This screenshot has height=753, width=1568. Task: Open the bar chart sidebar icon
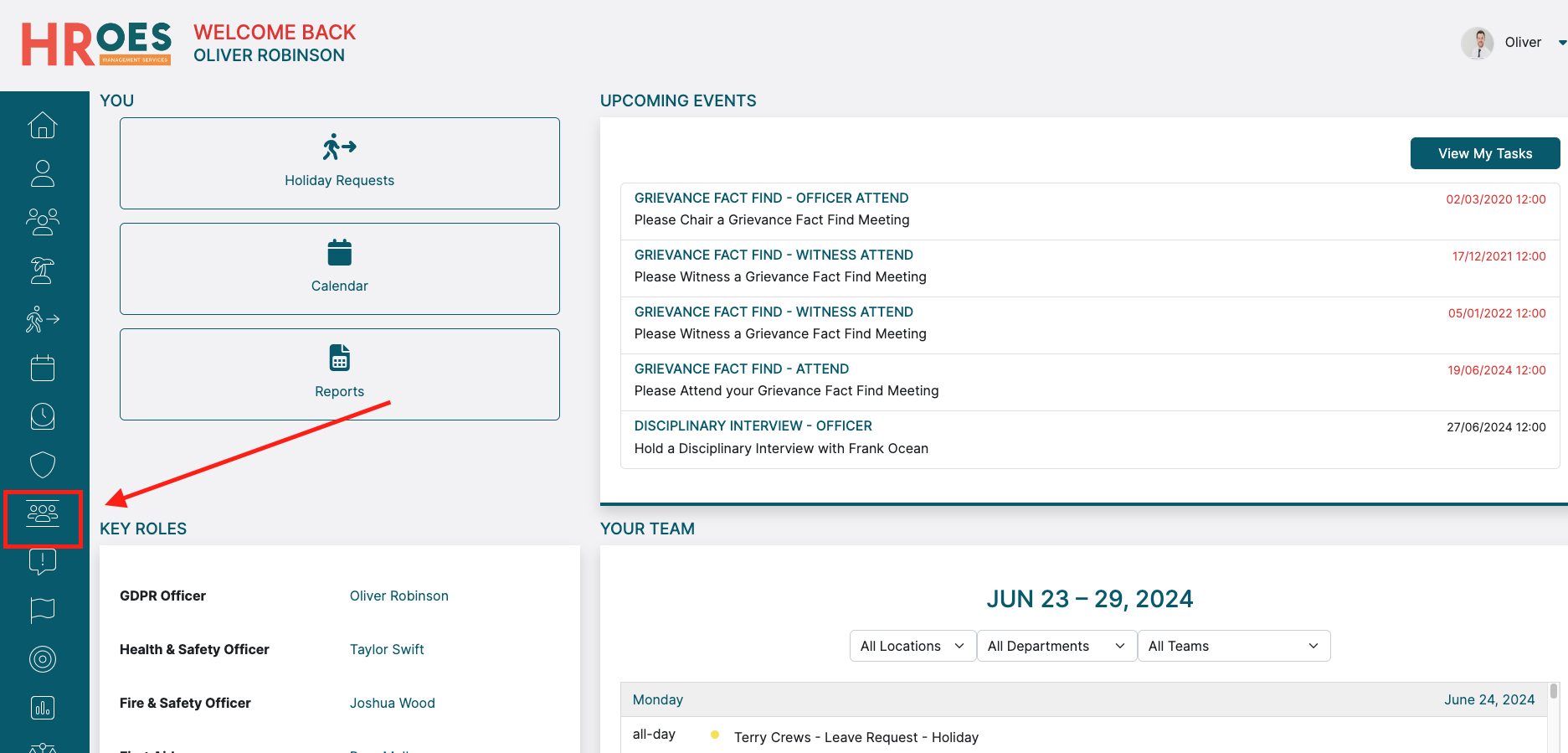pos(43,708)
